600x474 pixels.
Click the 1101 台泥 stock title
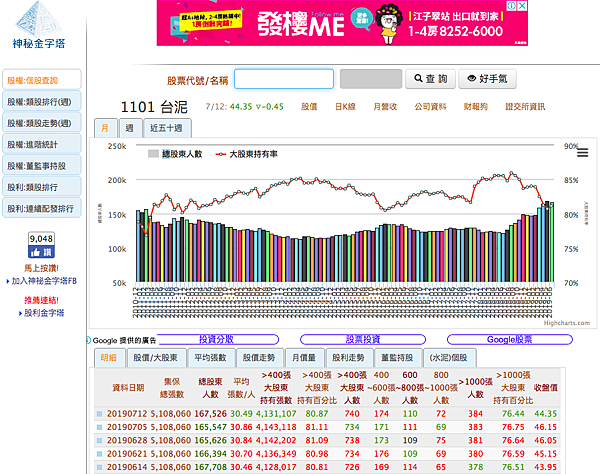(x=154, y=107)
